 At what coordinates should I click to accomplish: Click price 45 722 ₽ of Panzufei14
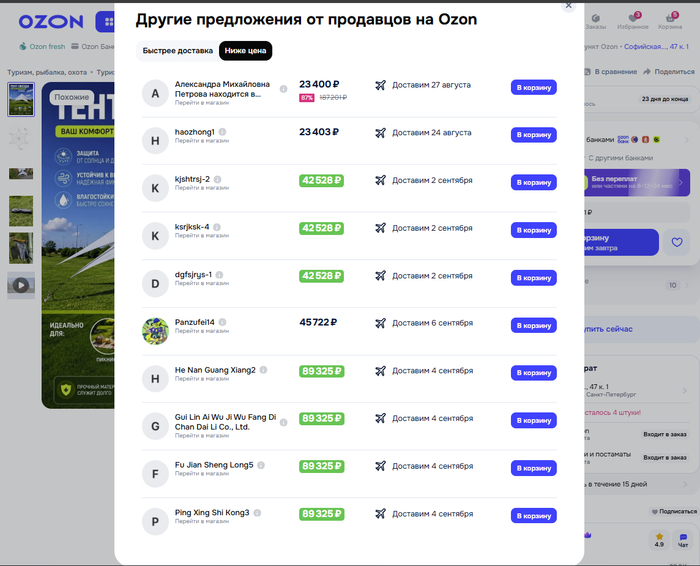coord(318,322)
